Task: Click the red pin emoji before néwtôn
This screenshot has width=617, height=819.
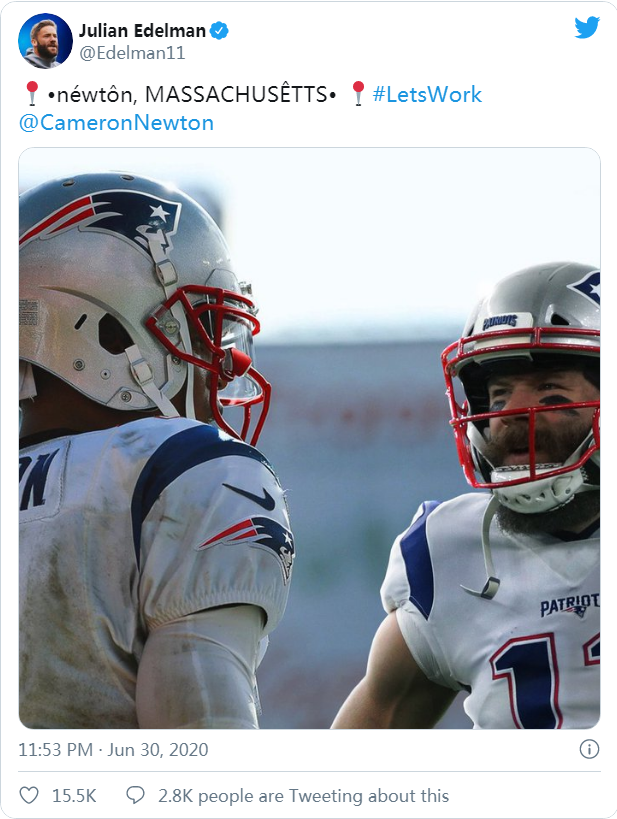Action: click(32, 94)
